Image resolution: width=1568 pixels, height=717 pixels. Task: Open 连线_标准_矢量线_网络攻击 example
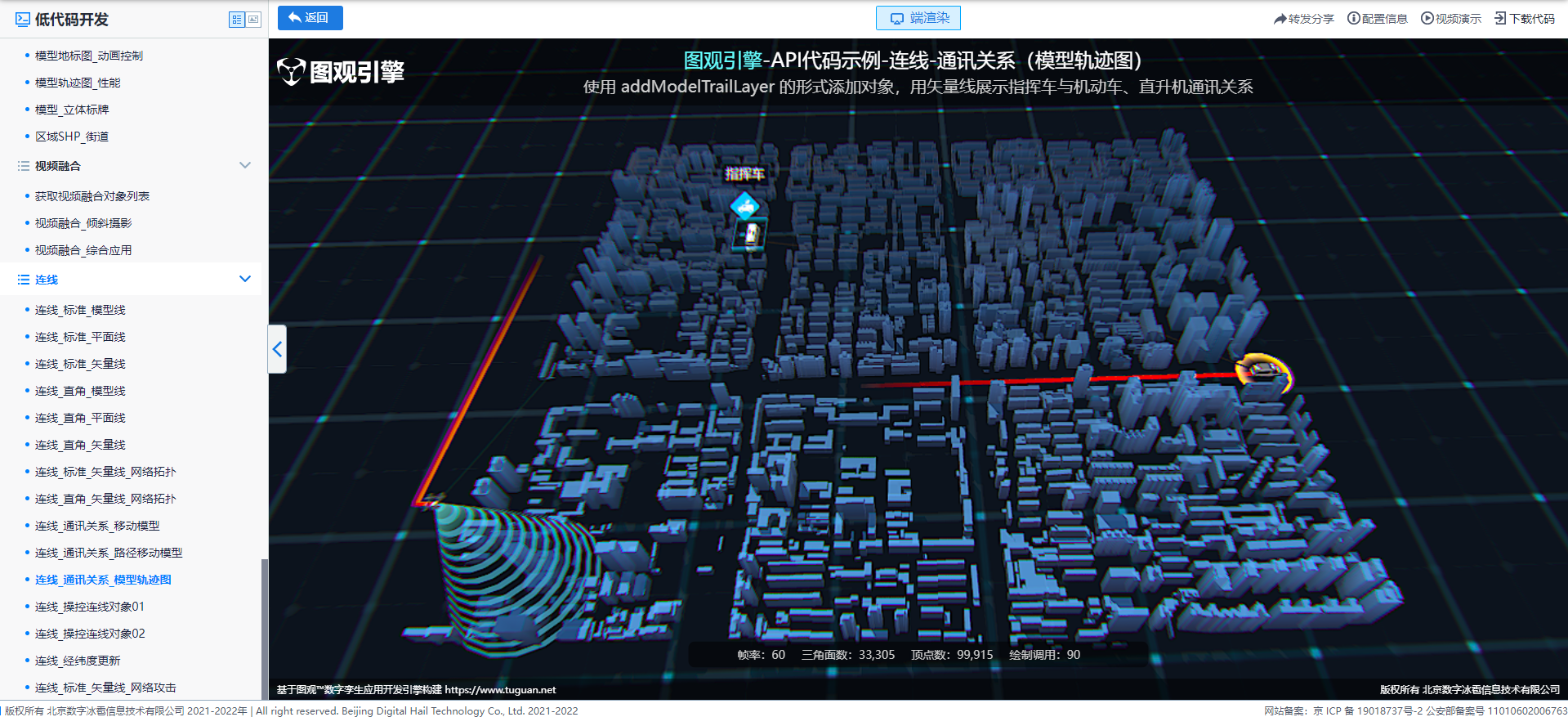[x=105, y=688]
